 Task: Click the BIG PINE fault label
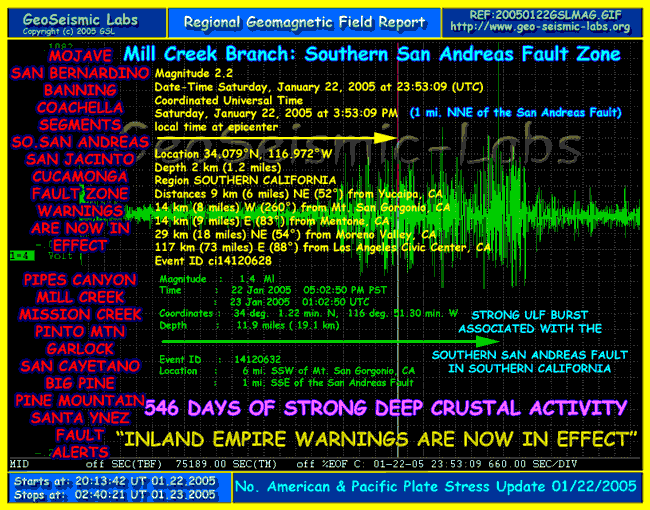tap(80, 383)
